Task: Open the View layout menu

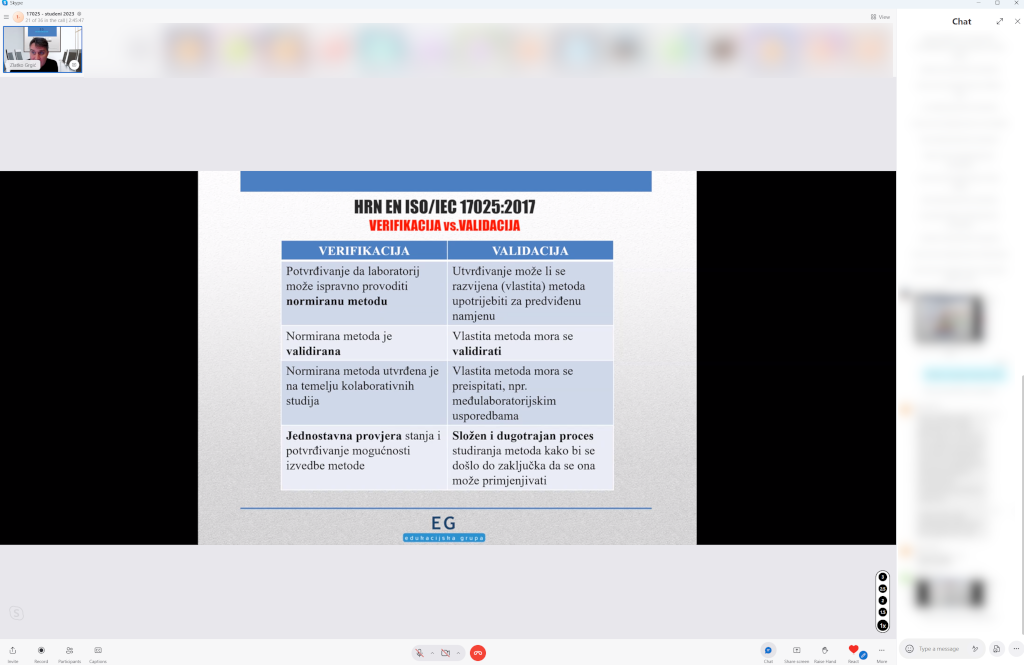Action: tap(880, 17)
